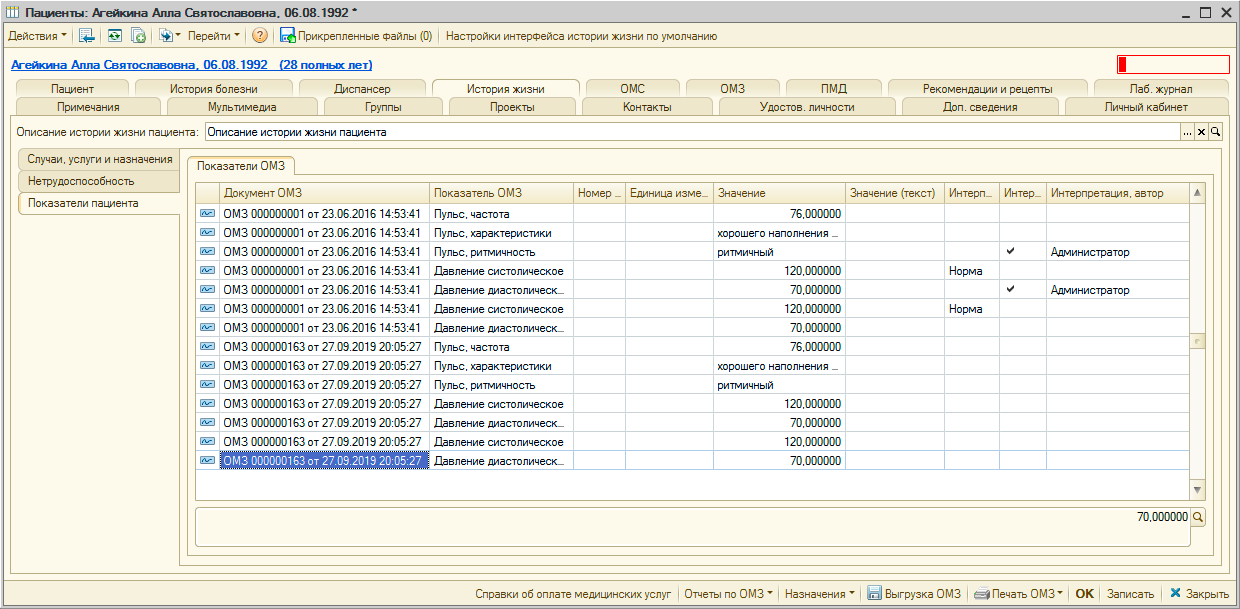Image resolution: width=1240 pixels, height=609 pixels.
Task: Switch to the Лаб. журнал tab
Action: [1160, 89]
